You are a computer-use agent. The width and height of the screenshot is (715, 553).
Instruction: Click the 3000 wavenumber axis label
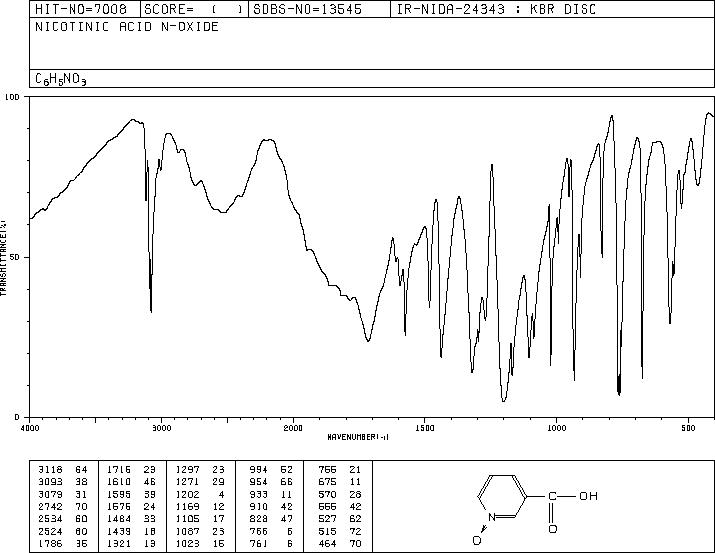(162, 428)
